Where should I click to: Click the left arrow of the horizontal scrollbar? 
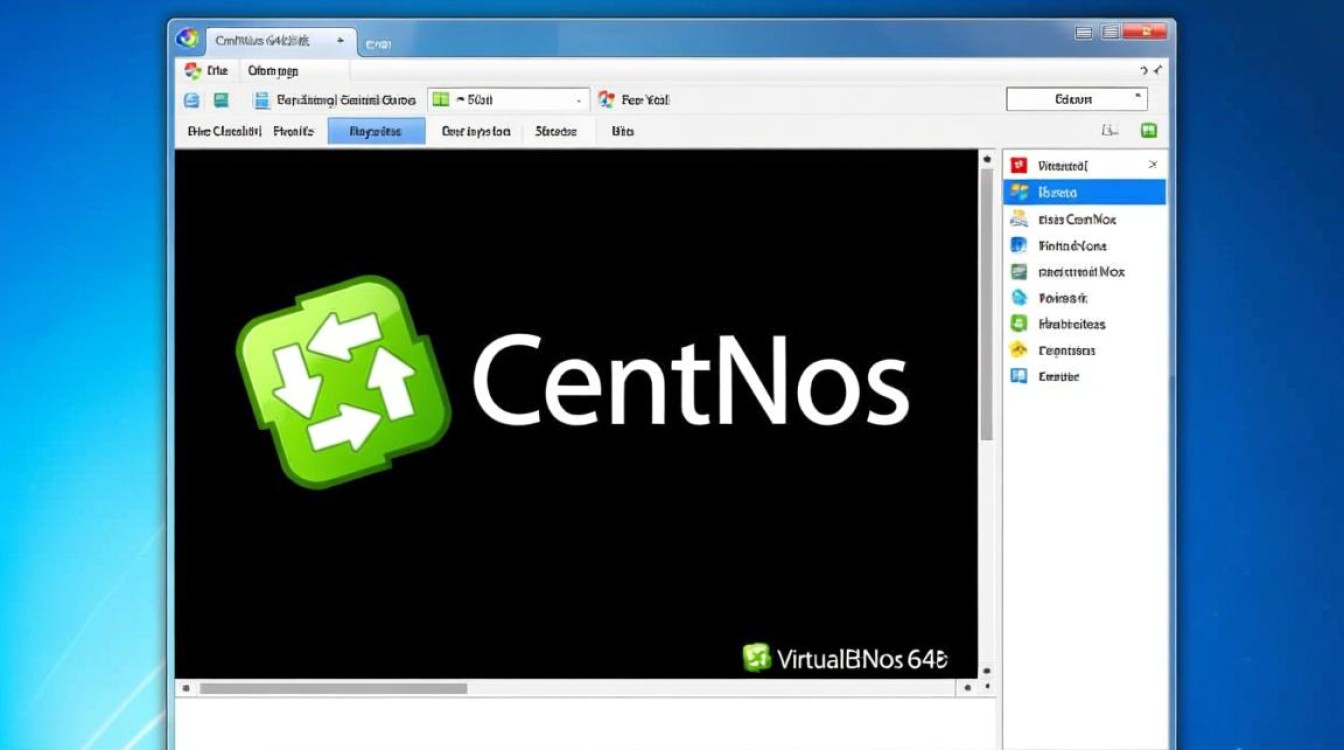tap(185, 688)
